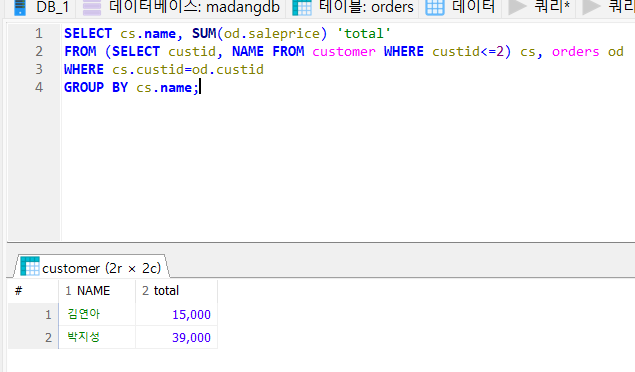The height and width of the screenshot is (372, 635).
Task: Click line number 2 in editor gutter
Action: [x=38, y=51]
